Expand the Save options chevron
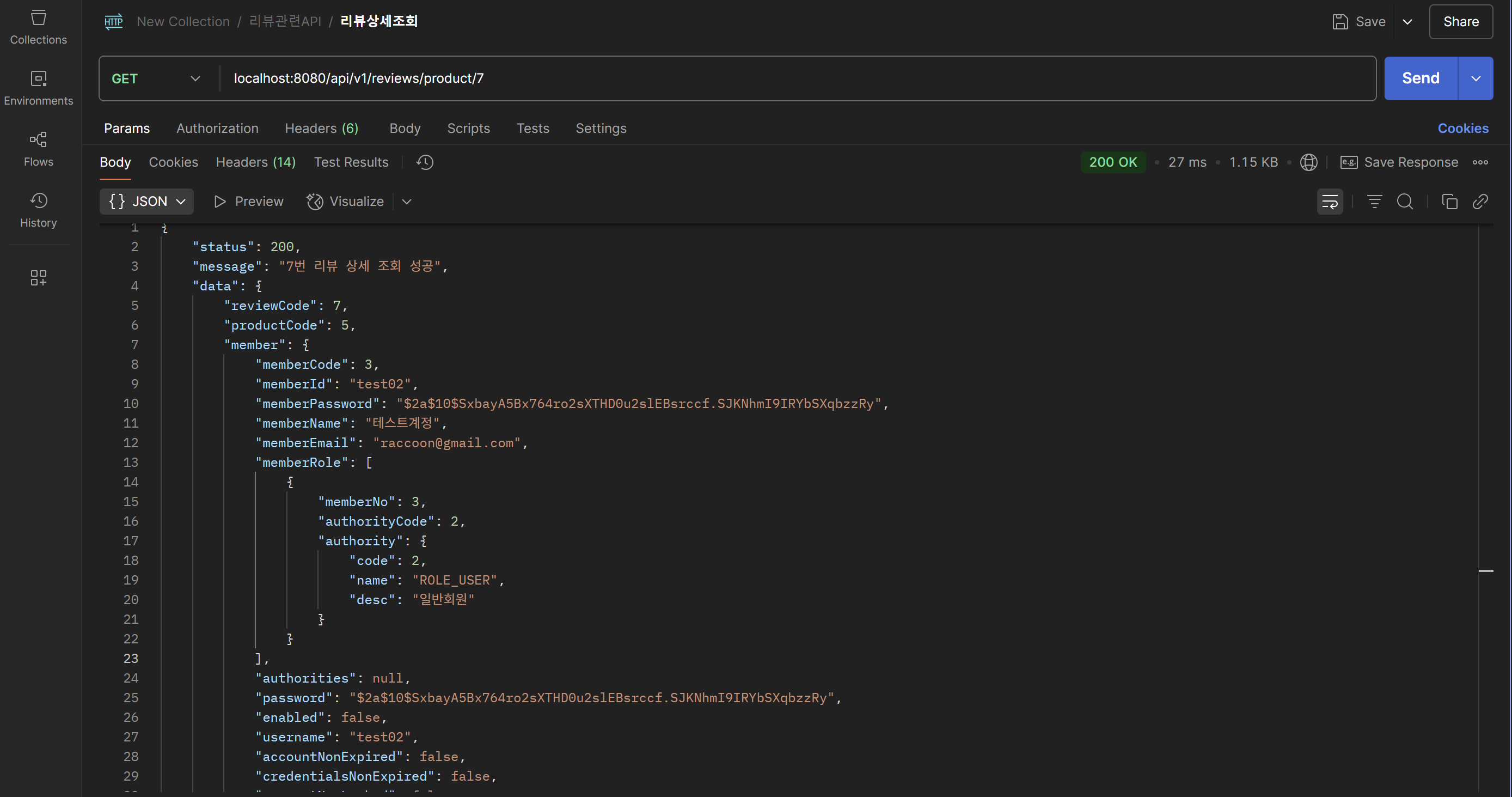1512x797 pixels. click(1407, 22)
